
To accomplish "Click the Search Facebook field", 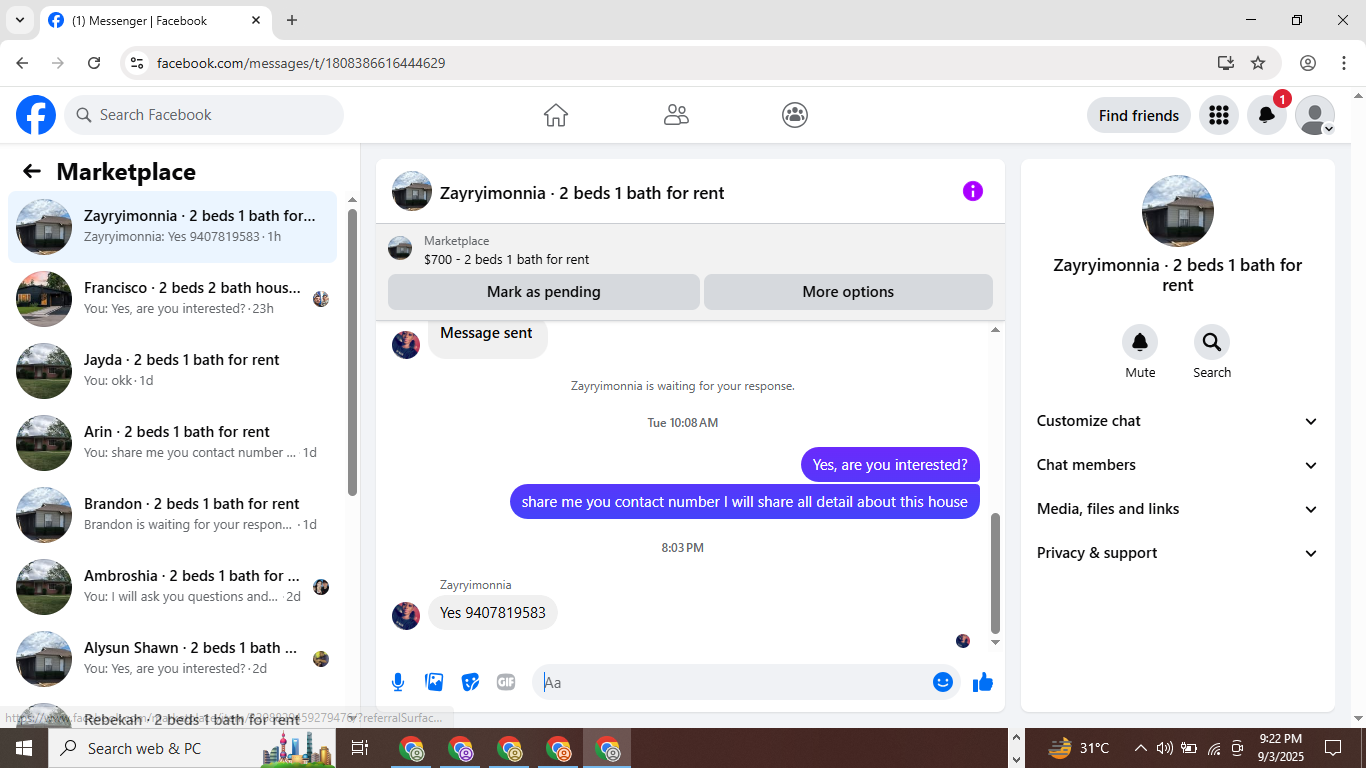I will coord(204,115).
